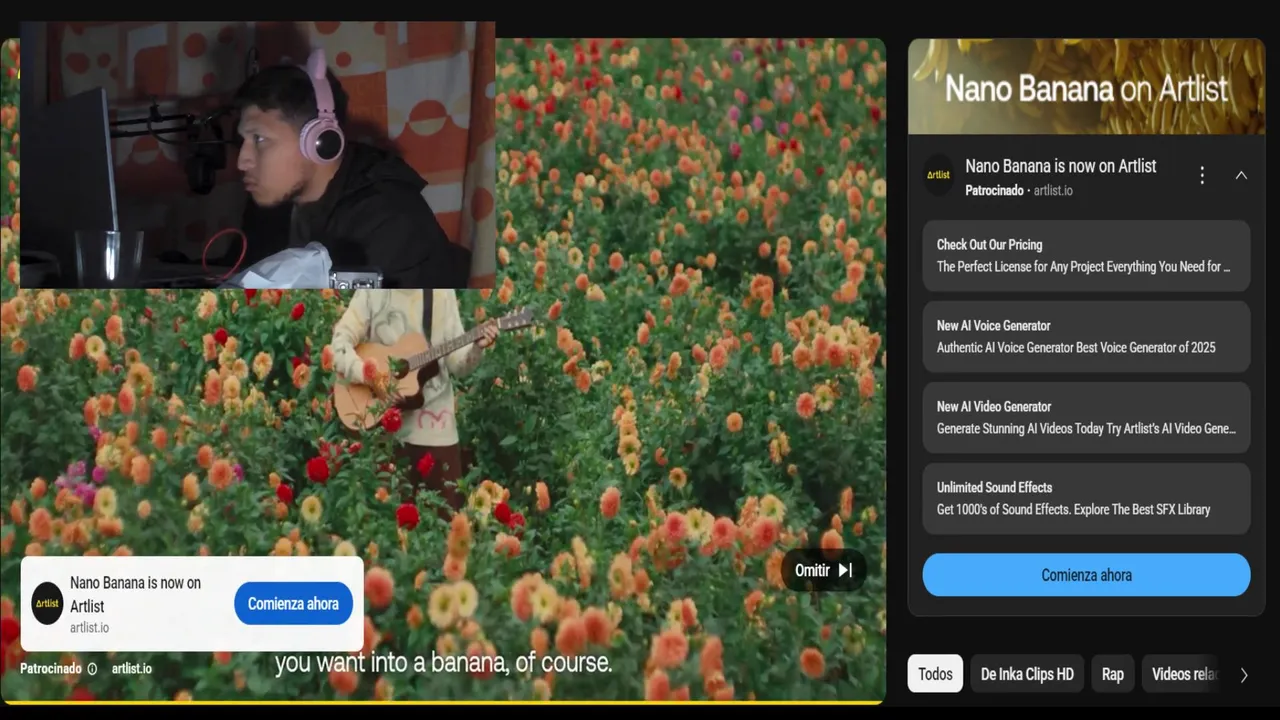The height and width of the screenshot is (720, 1280).
Task: Click the Artlist logo in side panel
Action: 938,175
